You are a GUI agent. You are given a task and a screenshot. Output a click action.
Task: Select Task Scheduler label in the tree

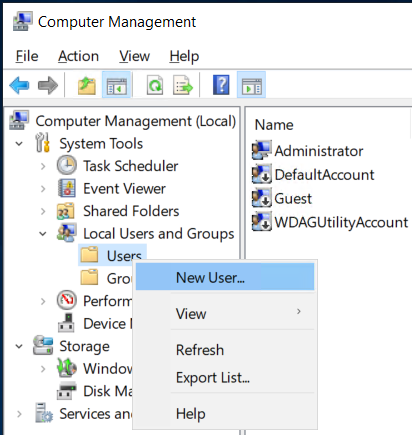click(x=131, y=166)
